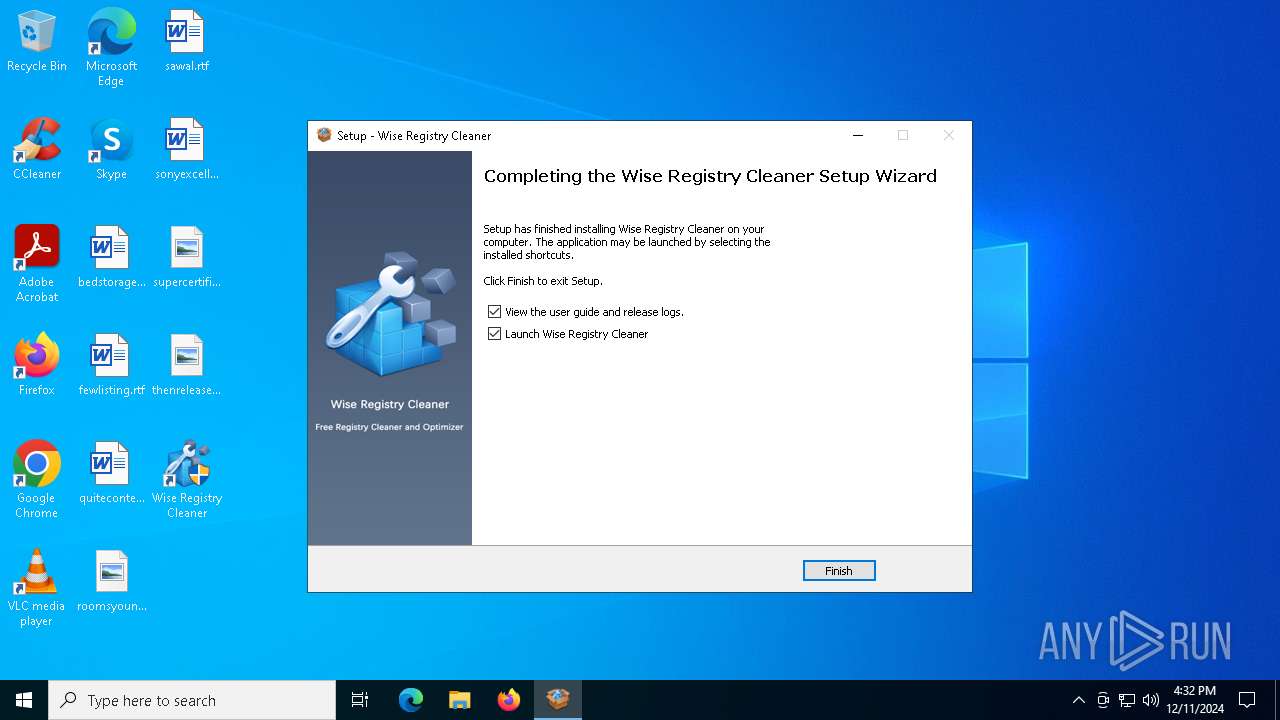Select CCleaner desktop shortcut

(x=37, y=150)
